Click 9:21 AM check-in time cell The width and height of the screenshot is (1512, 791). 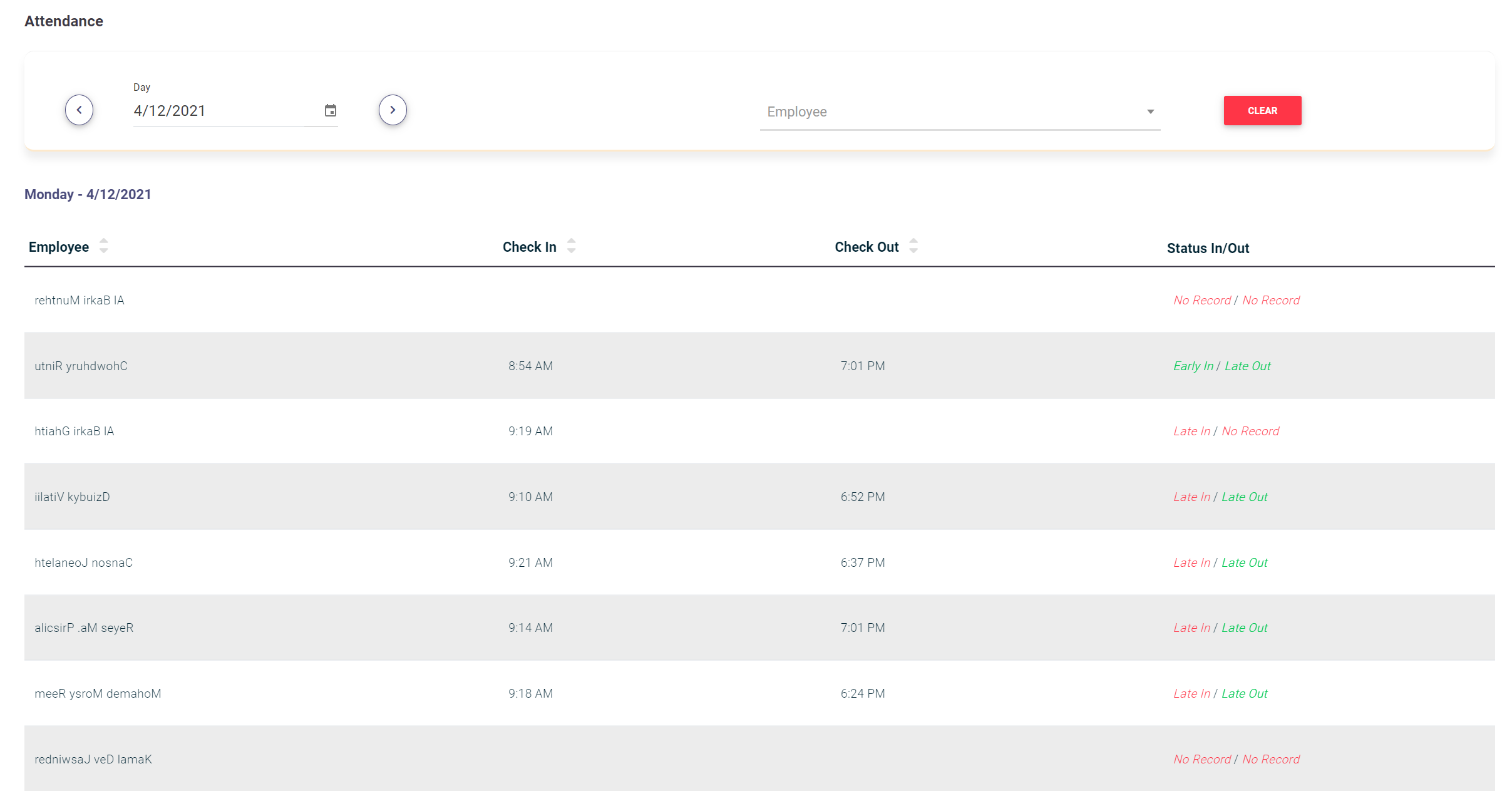point(530,563)
